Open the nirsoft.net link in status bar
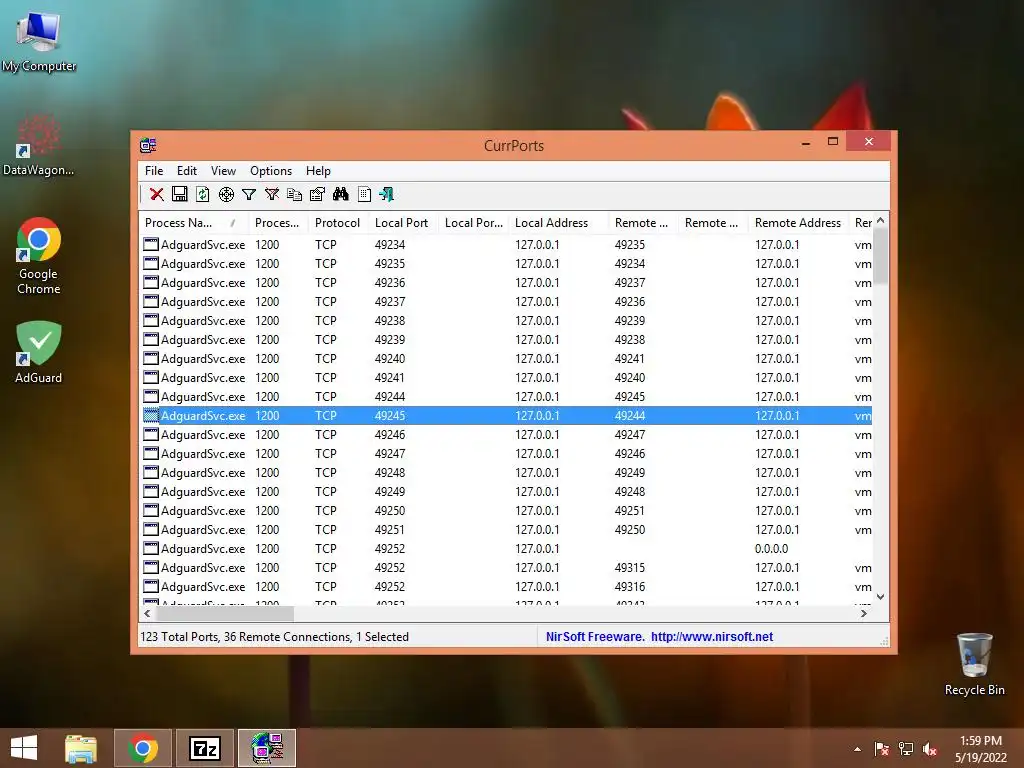Screen dimensions: 1024x768 coord(712,637)
